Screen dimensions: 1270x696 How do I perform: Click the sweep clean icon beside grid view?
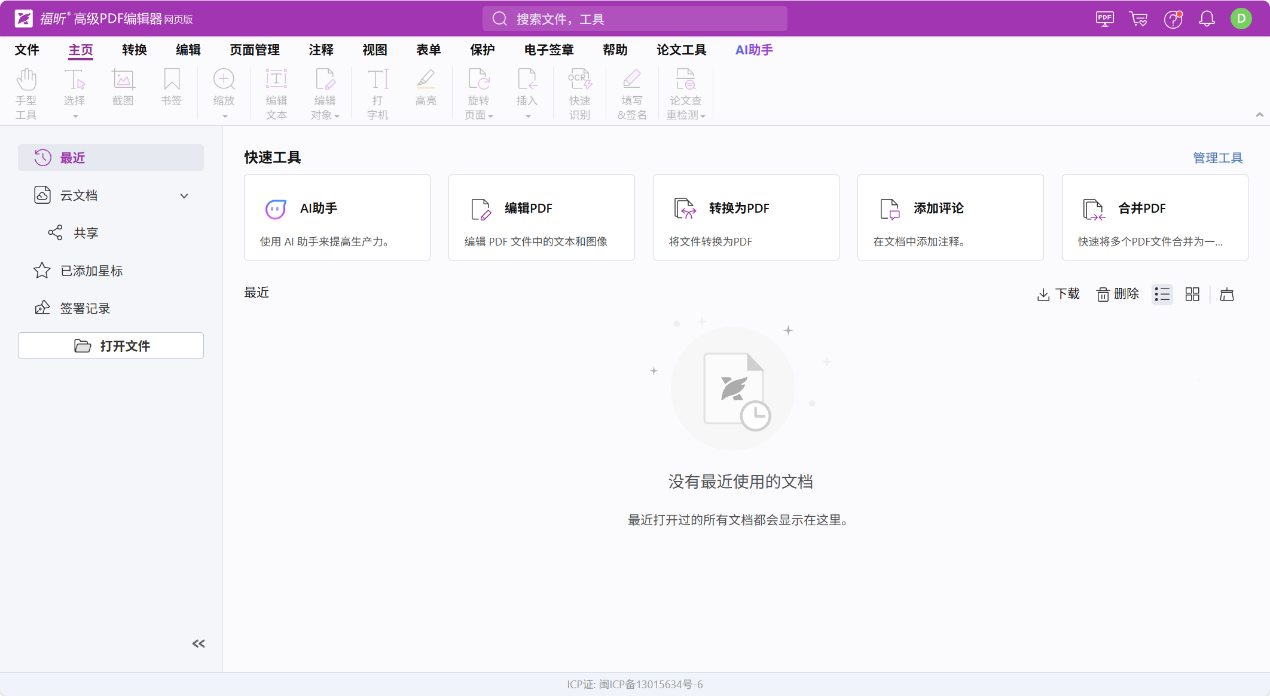[1227, 294]
